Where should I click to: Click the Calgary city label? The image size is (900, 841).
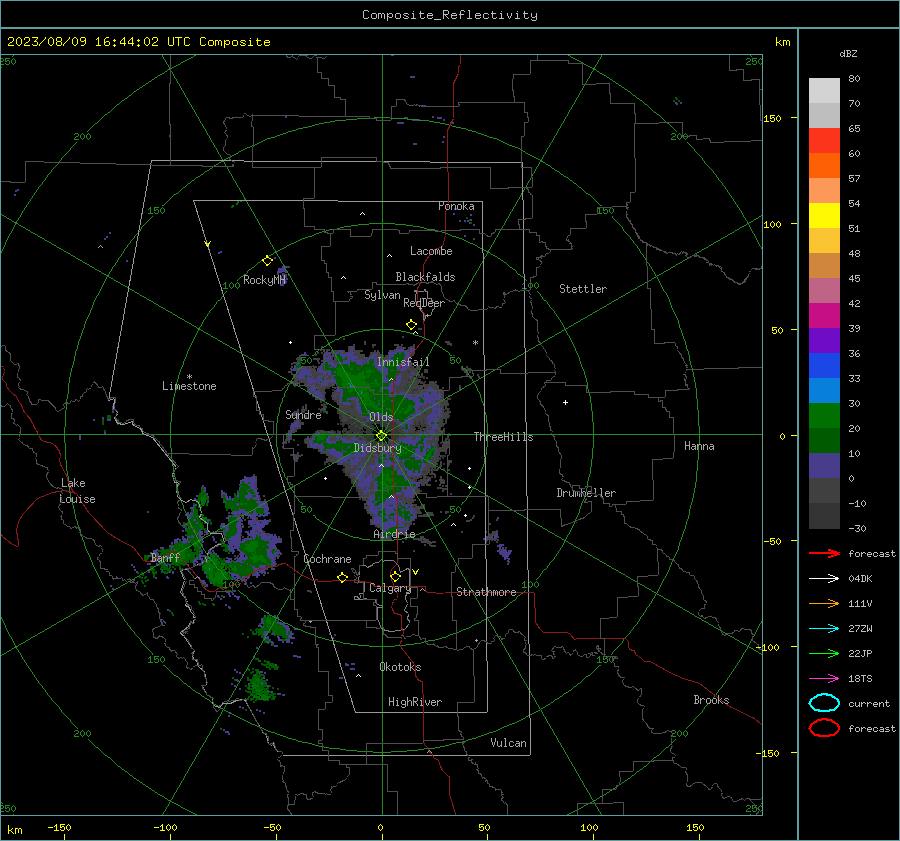tap(390, 588)
